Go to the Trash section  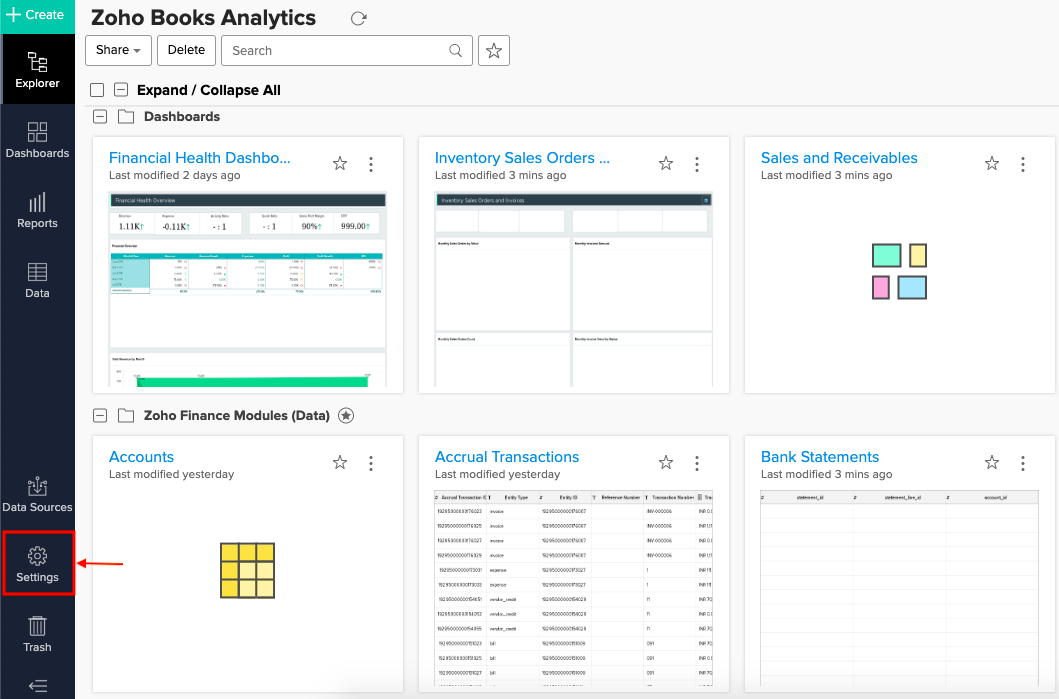point(37,634)
